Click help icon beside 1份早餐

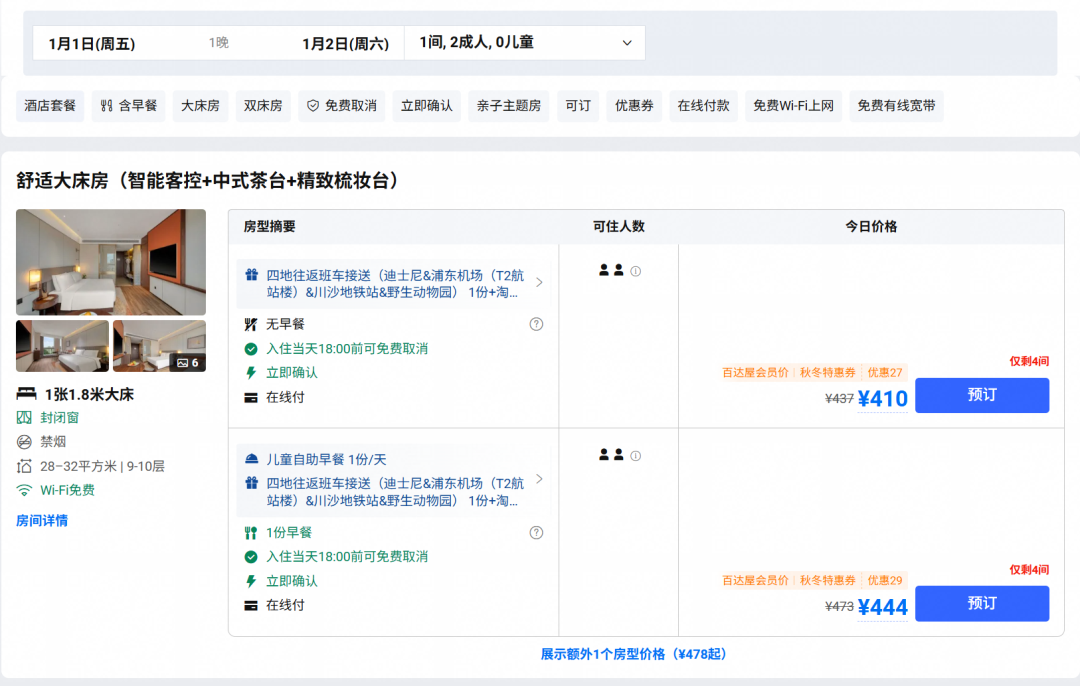536,532
